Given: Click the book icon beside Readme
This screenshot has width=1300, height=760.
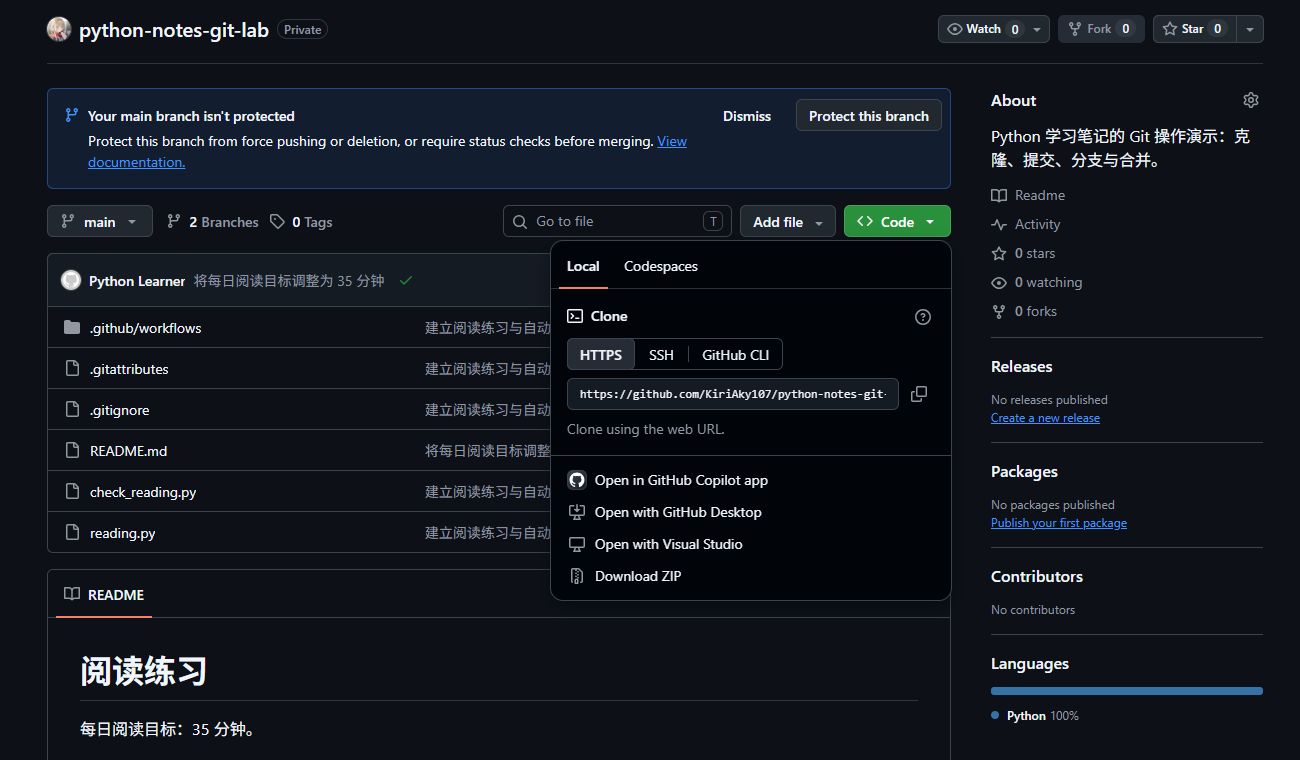Looking at the screenshot, I should (x=999, y=195).
